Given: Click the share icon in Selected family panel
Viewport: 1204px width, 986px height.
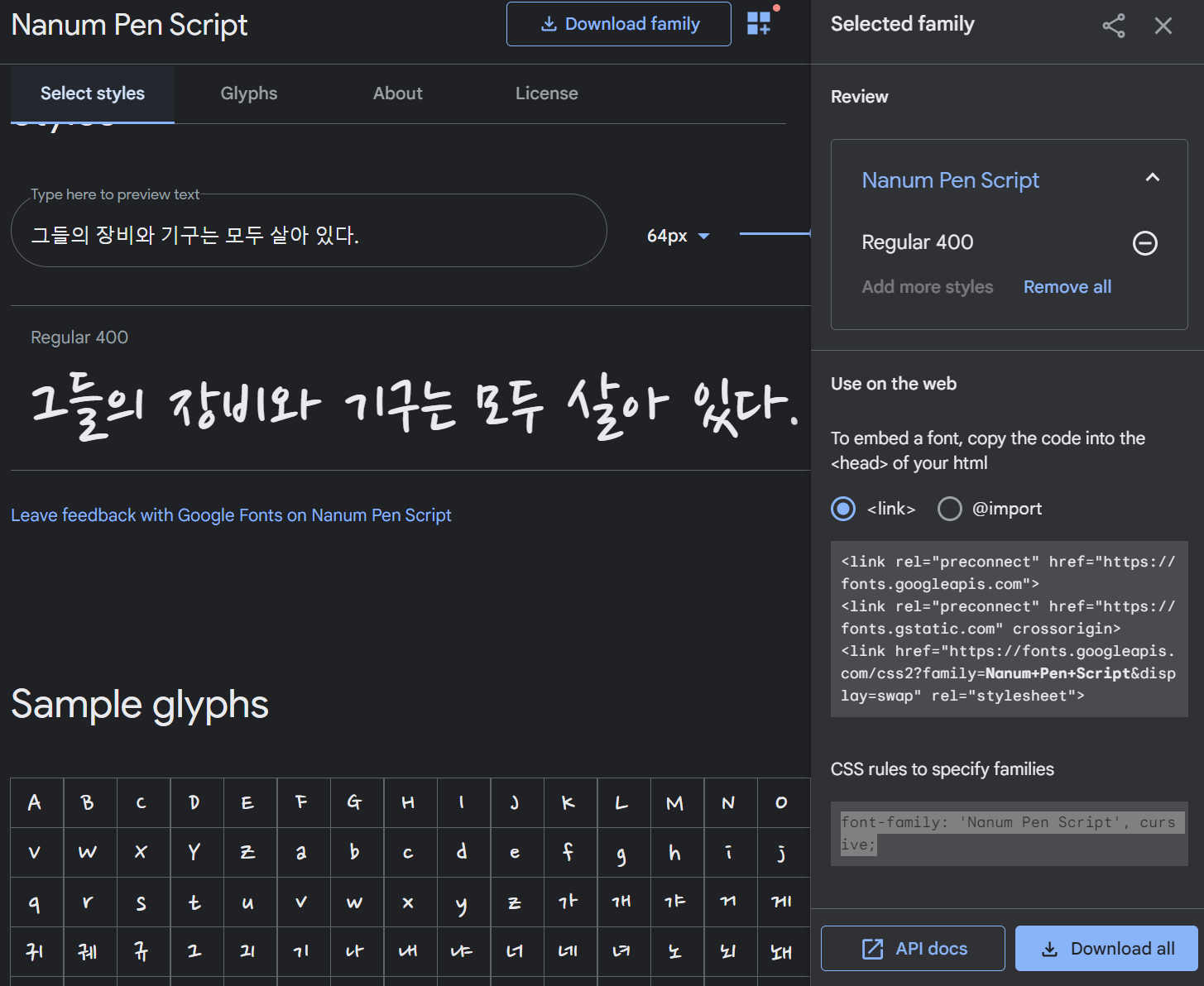Looking at the screenshot, I should click(x=1113, y=26).
